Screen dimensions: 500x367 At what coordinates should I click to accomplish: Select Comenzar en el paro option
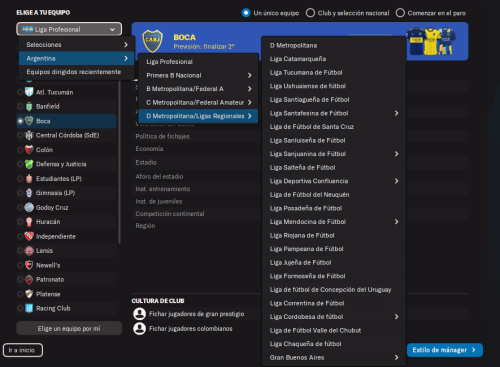point(400,13)
